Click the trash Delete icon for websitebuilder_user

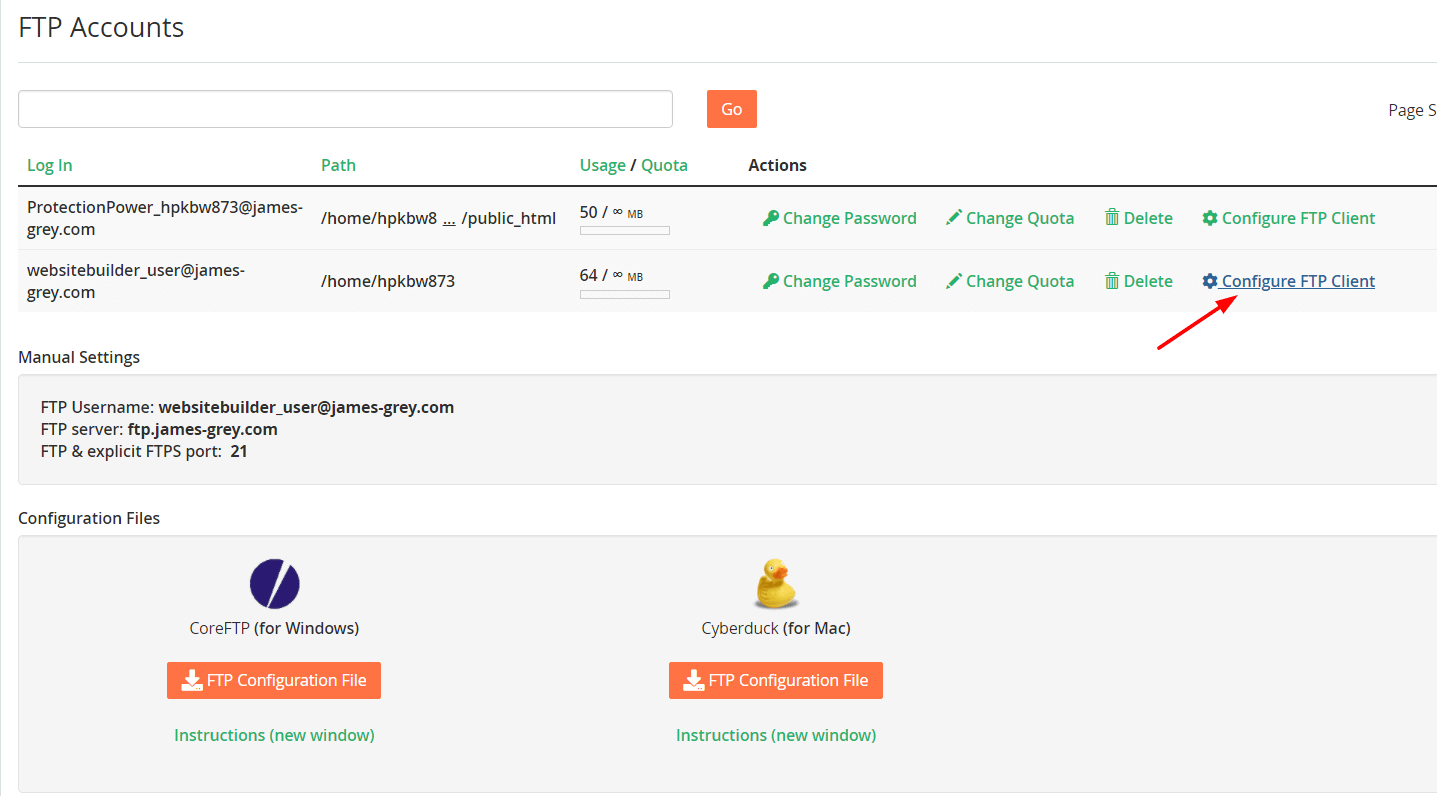pyautogui.click(x=1112, y=280)
